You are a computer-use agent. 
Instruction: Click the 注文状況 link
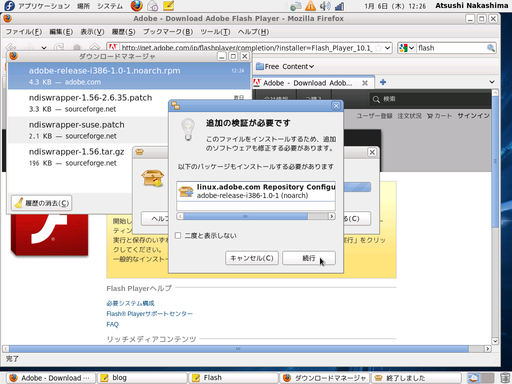(x=409, y=116)
